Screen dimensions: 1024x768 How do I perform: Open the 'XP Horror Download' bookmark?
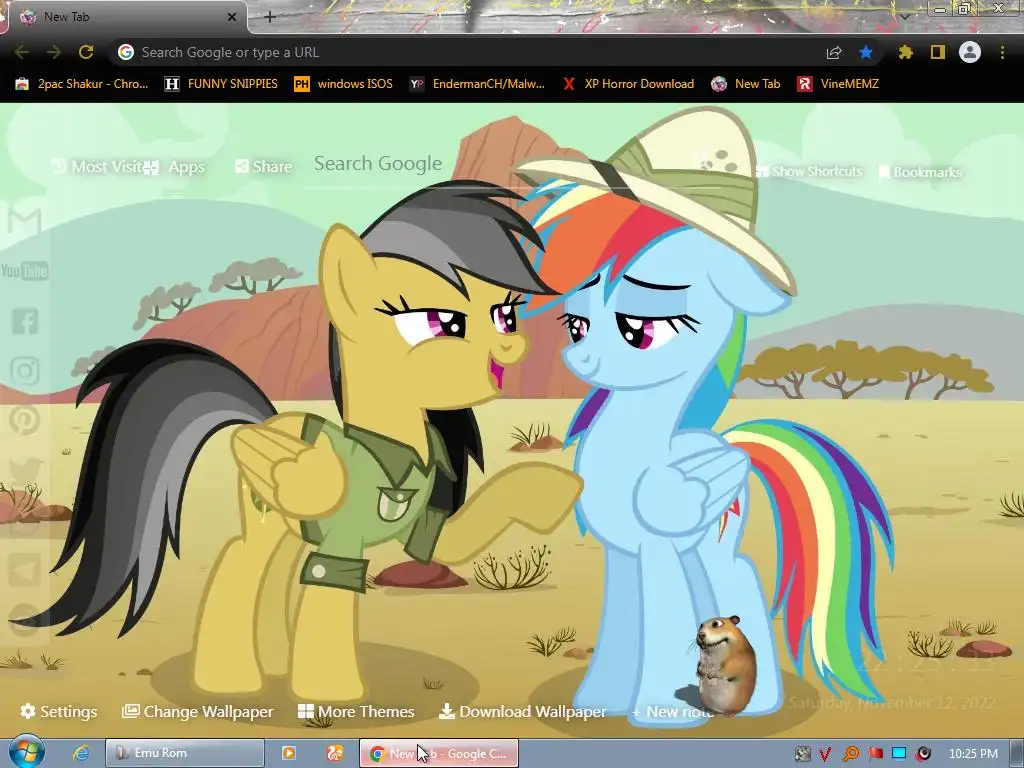pos(628,84)
